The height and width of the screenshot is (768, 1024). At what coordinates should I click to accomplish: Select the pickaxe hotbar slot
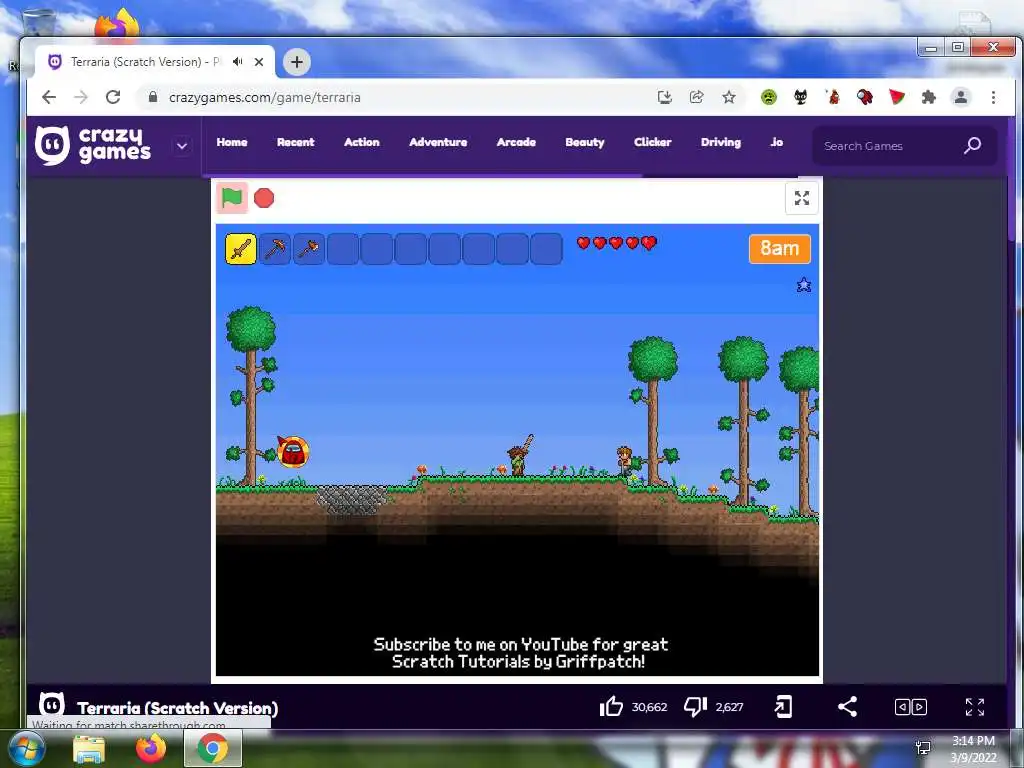tap(275, 249)
